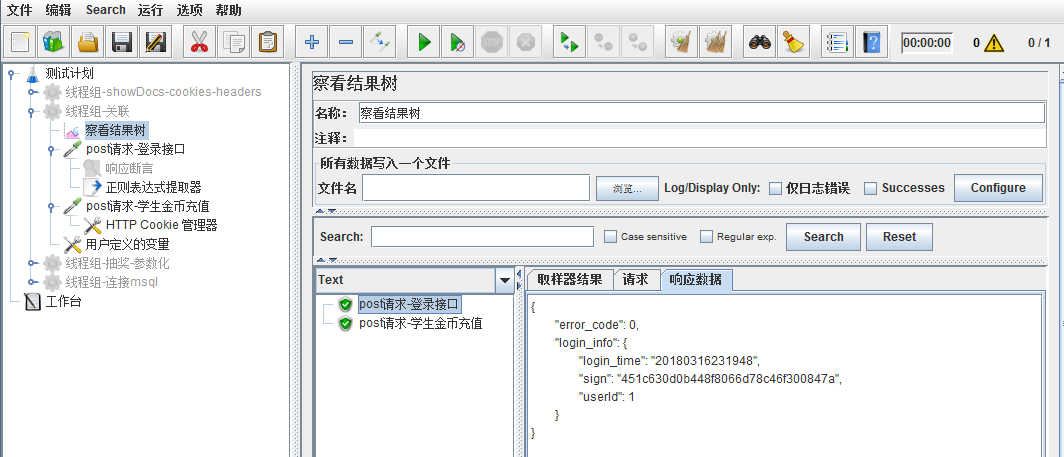Click the Search text input field
The image size is (1064, 457).
pyautogui.click(x=482, y=236)
